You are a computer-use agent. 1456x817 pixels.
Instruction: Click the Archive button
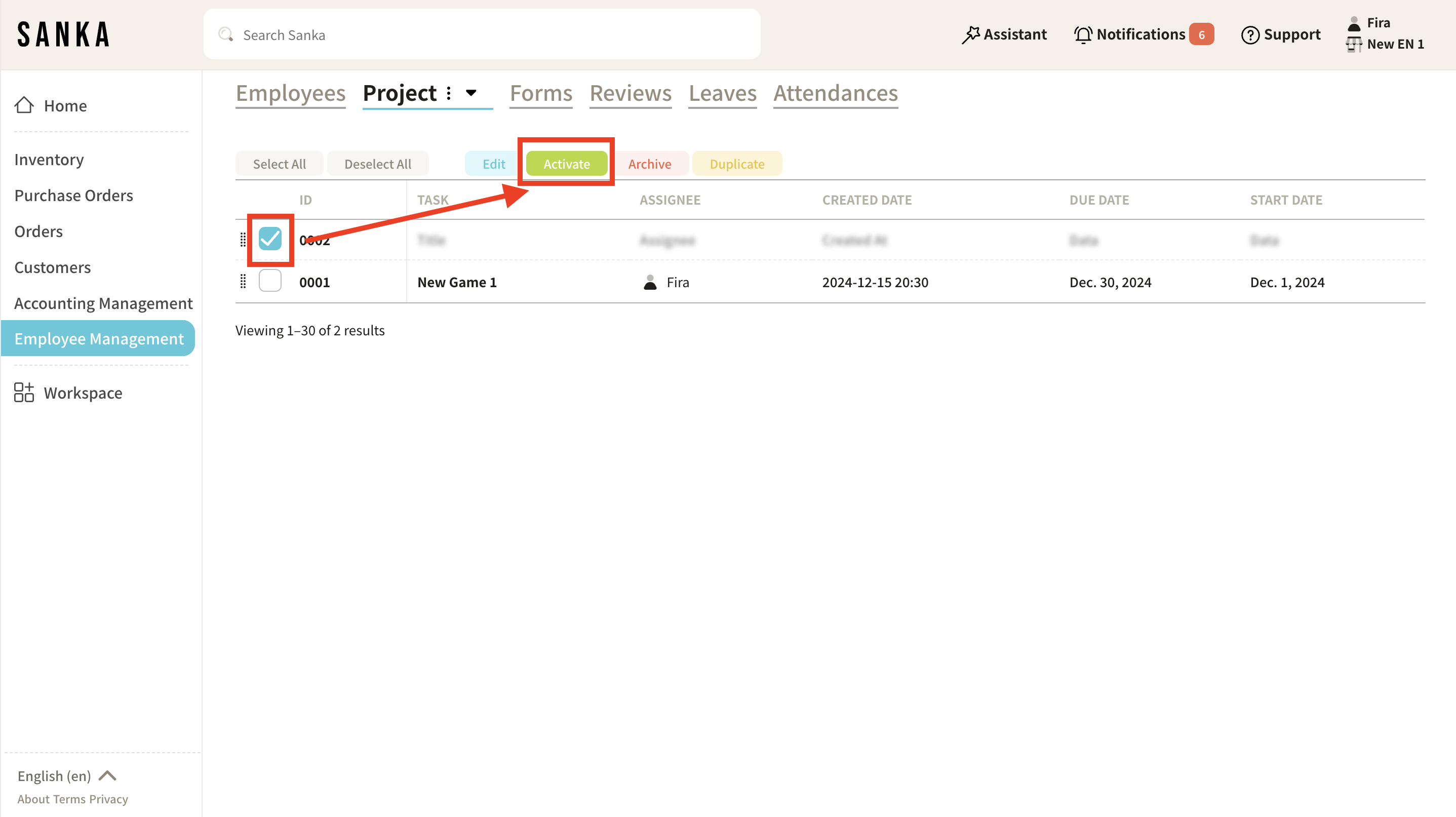[649, 164]
